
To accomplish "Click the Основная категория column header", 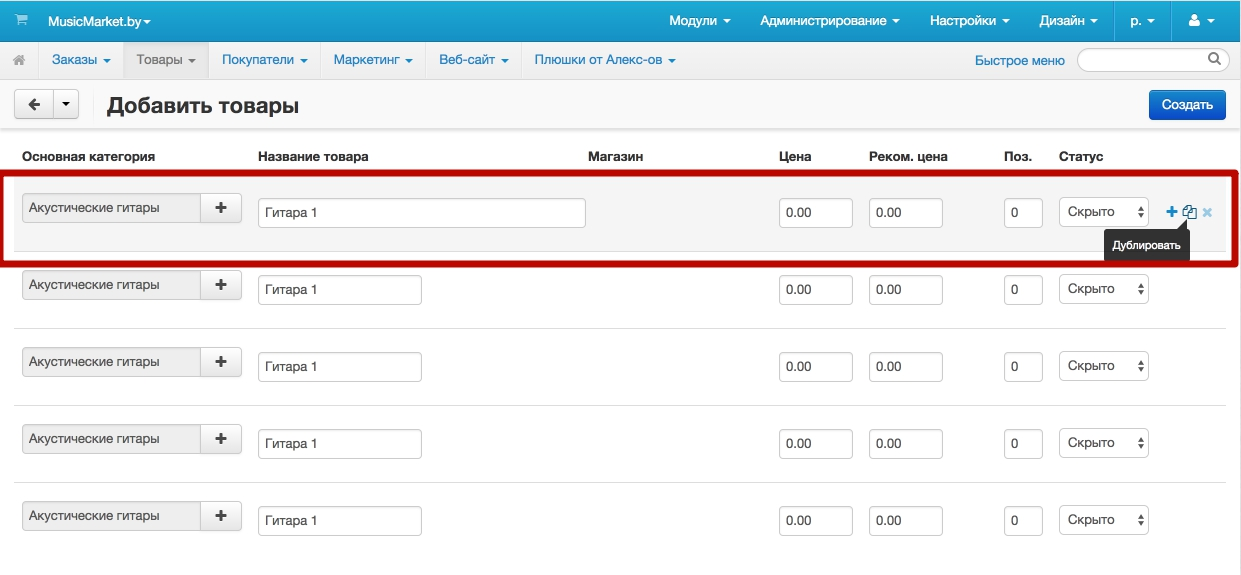I will pos(88,157).
